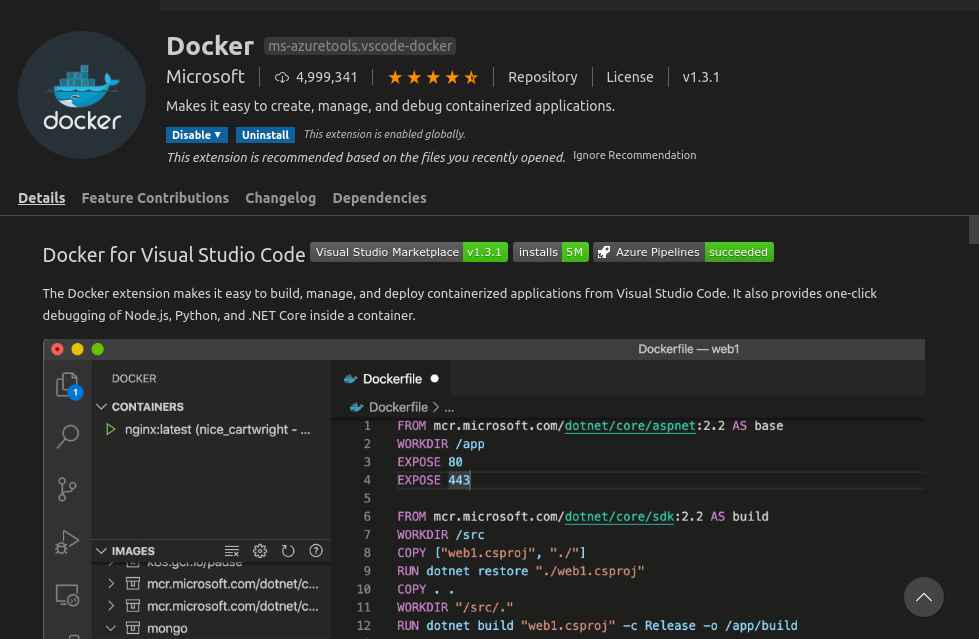
Task: Click the Images panel settings gear icon
Action: pos(260,551)
